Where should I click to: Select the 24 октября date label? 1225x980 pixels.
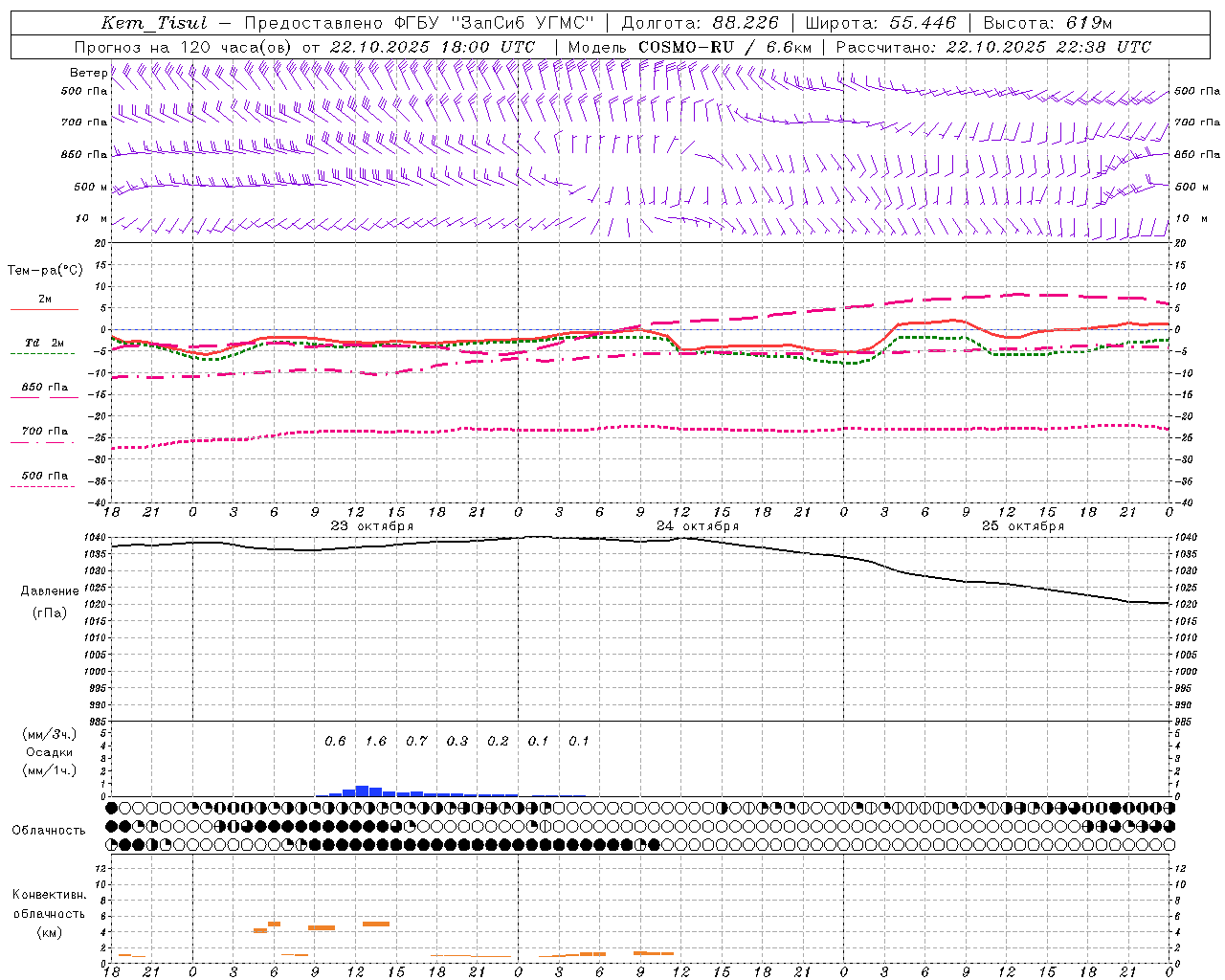click(x=698, y=526)
